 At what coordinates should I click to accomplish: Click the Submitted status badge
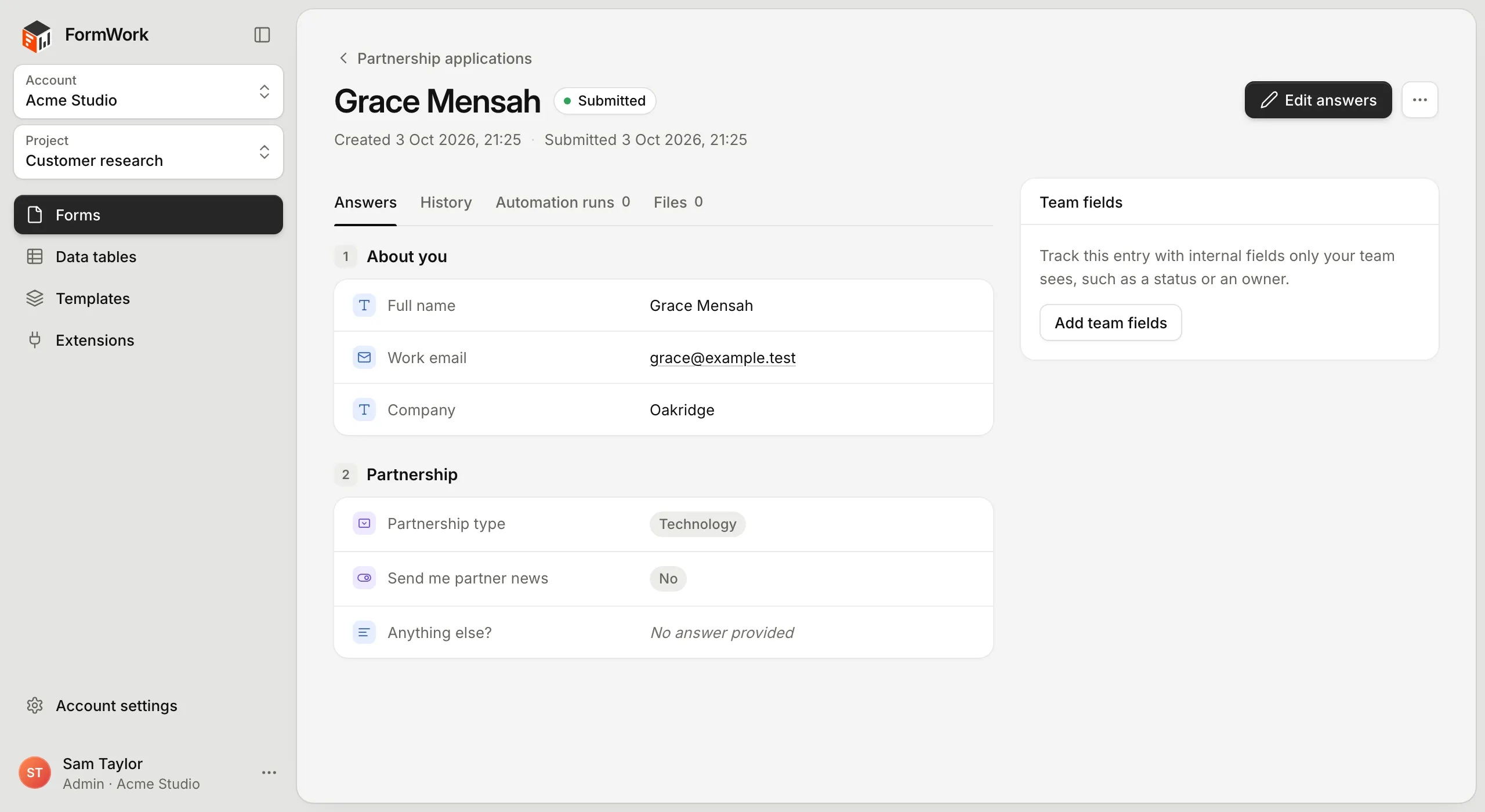pyautogui.click(x=604, y=100)
